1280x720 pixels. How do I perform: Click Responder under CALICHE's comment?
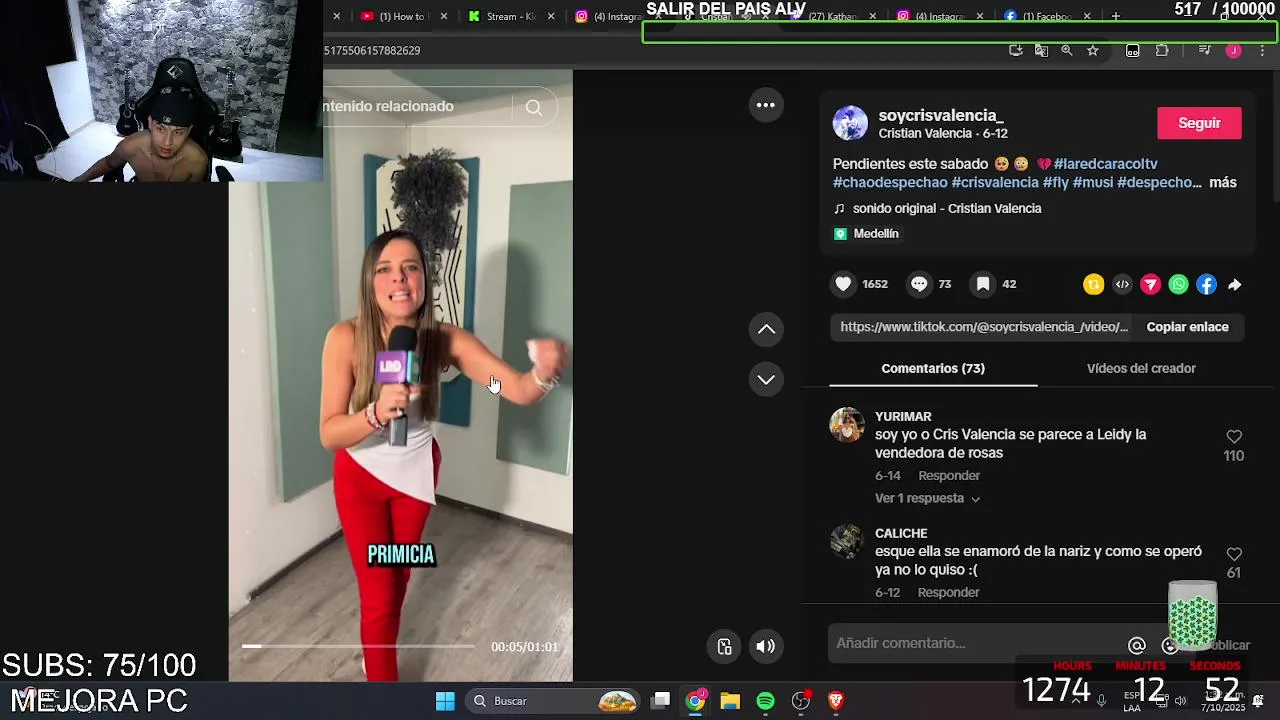[949, 592]
